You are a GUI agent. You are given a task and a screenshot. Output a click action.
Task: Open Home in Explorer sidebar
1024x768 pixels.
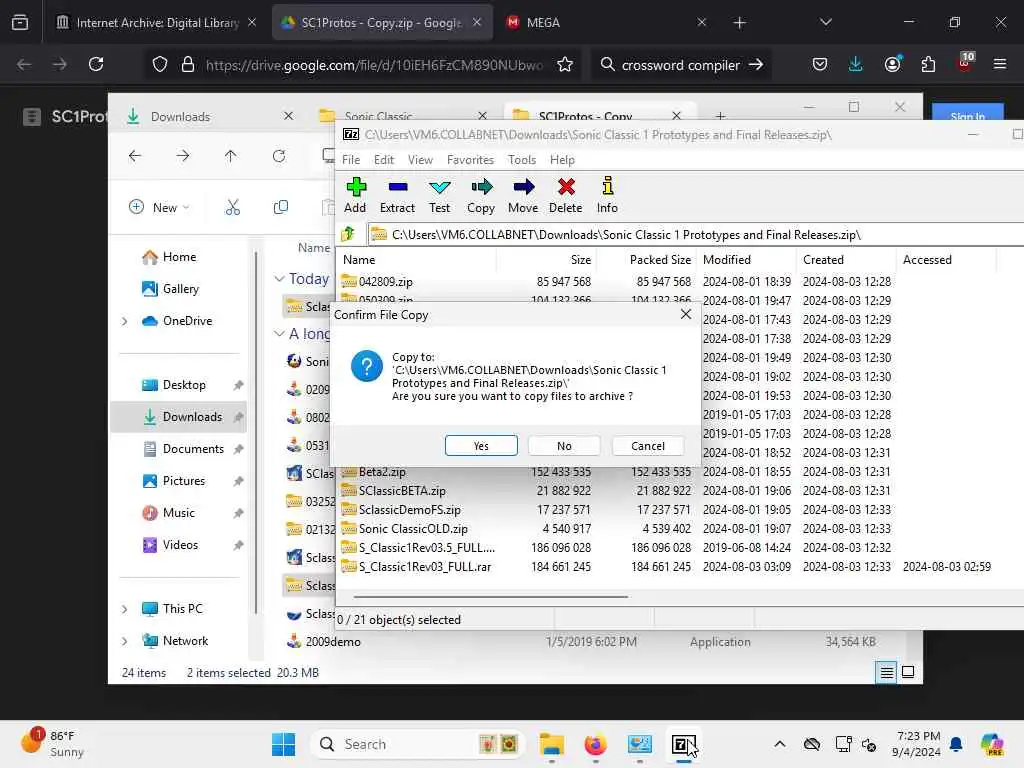coord(170,257)
